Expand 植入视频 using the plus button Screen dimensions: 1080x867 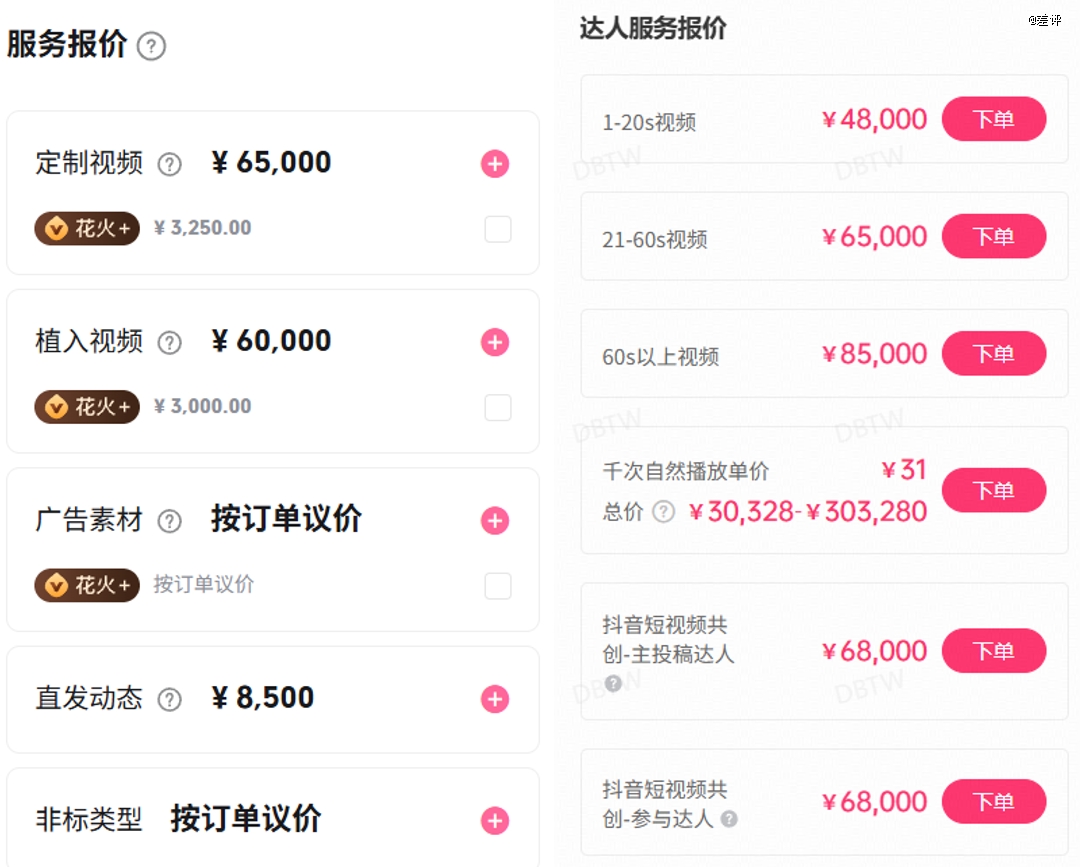tap(495, 343)
